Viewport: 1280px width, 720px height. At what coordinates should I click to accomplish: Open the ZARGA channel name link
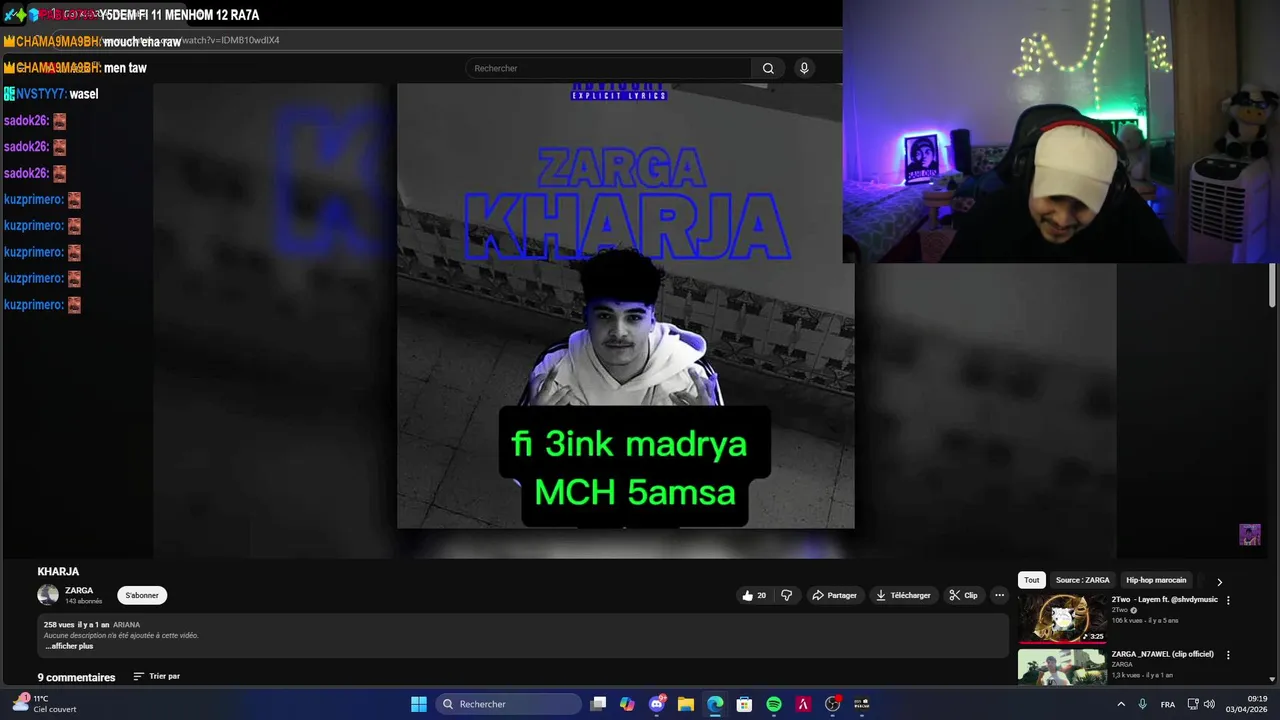(79, 590)
